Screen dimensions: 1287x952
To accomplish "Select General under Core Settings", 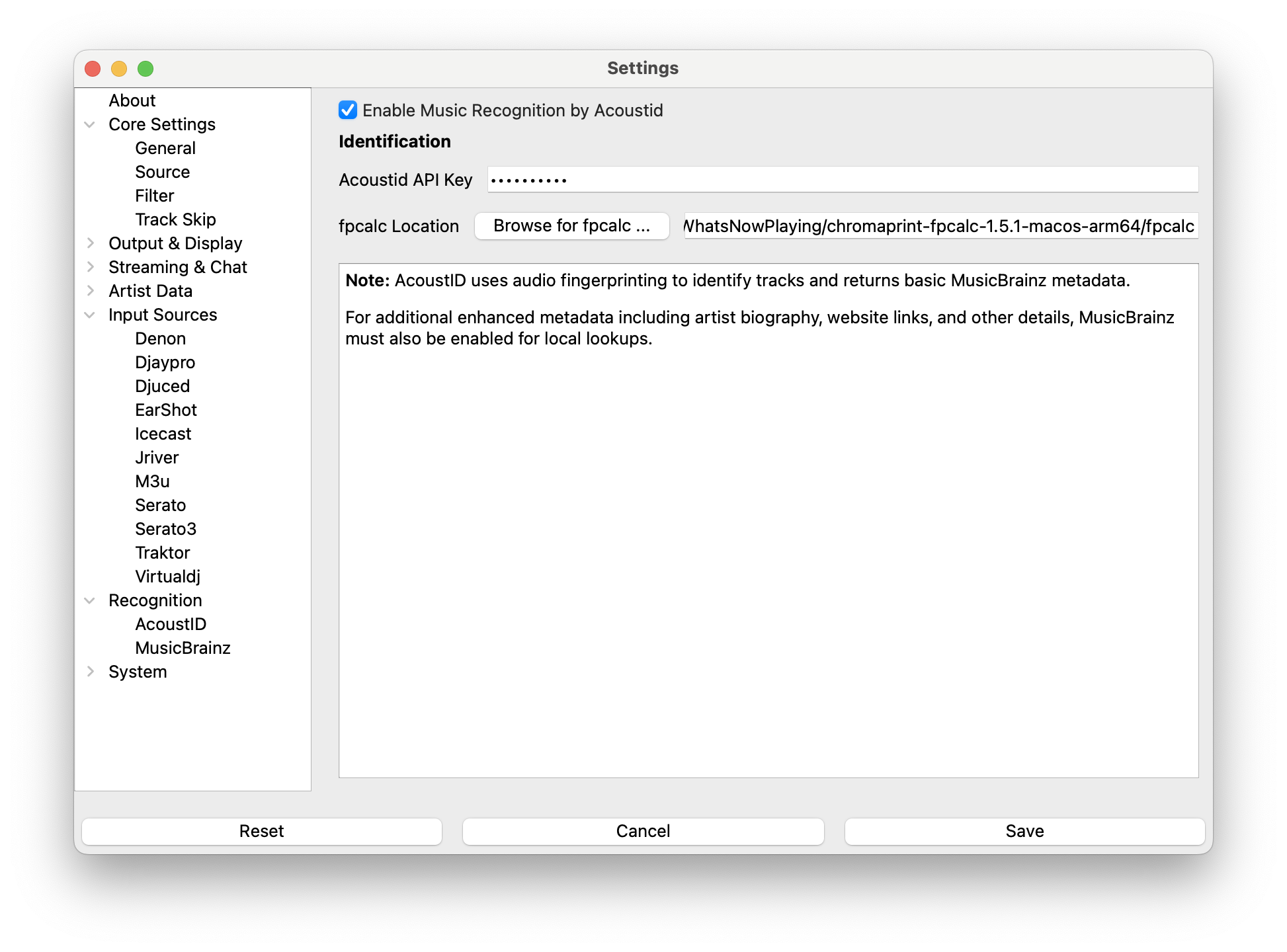I will (x=165, y=148).
